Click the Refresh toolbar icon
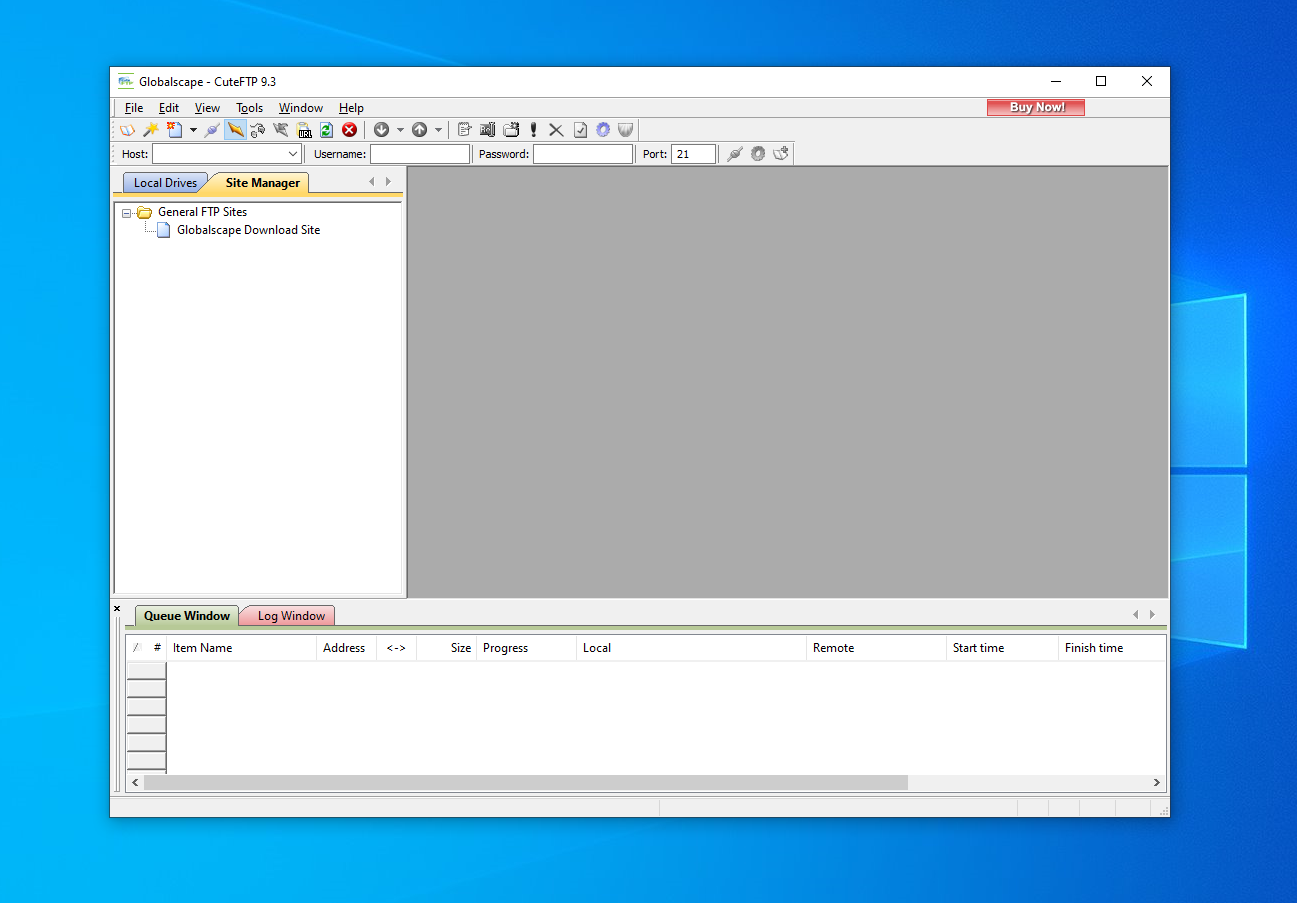The image size is (1297, 903). [x=326, y=129]
